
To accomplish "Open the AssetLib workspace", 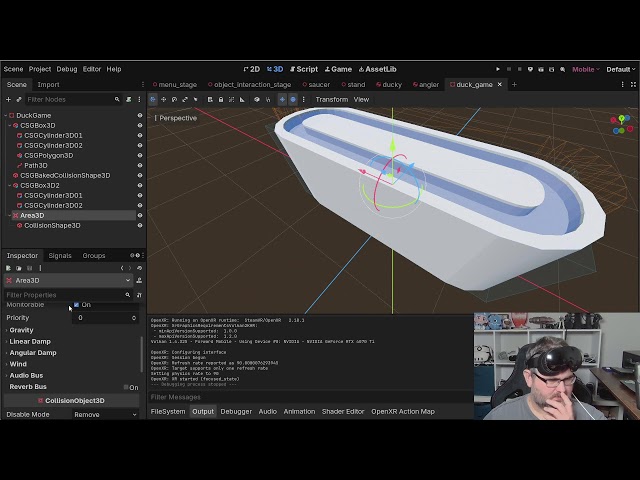I will [378, 69].
